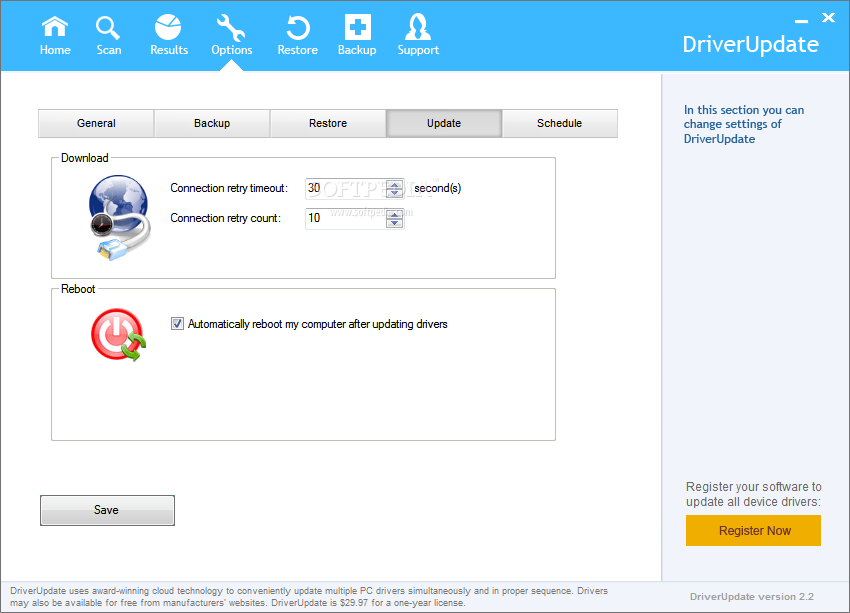Click the award-winning cloud technology footer text
Viewport: 850px width, 613px height.
[309, 597]
